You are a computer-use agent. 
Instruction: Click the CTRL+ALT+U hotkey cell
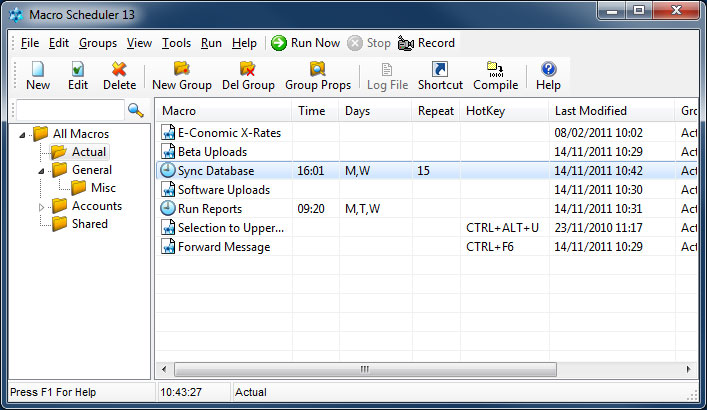coord(502,228)
